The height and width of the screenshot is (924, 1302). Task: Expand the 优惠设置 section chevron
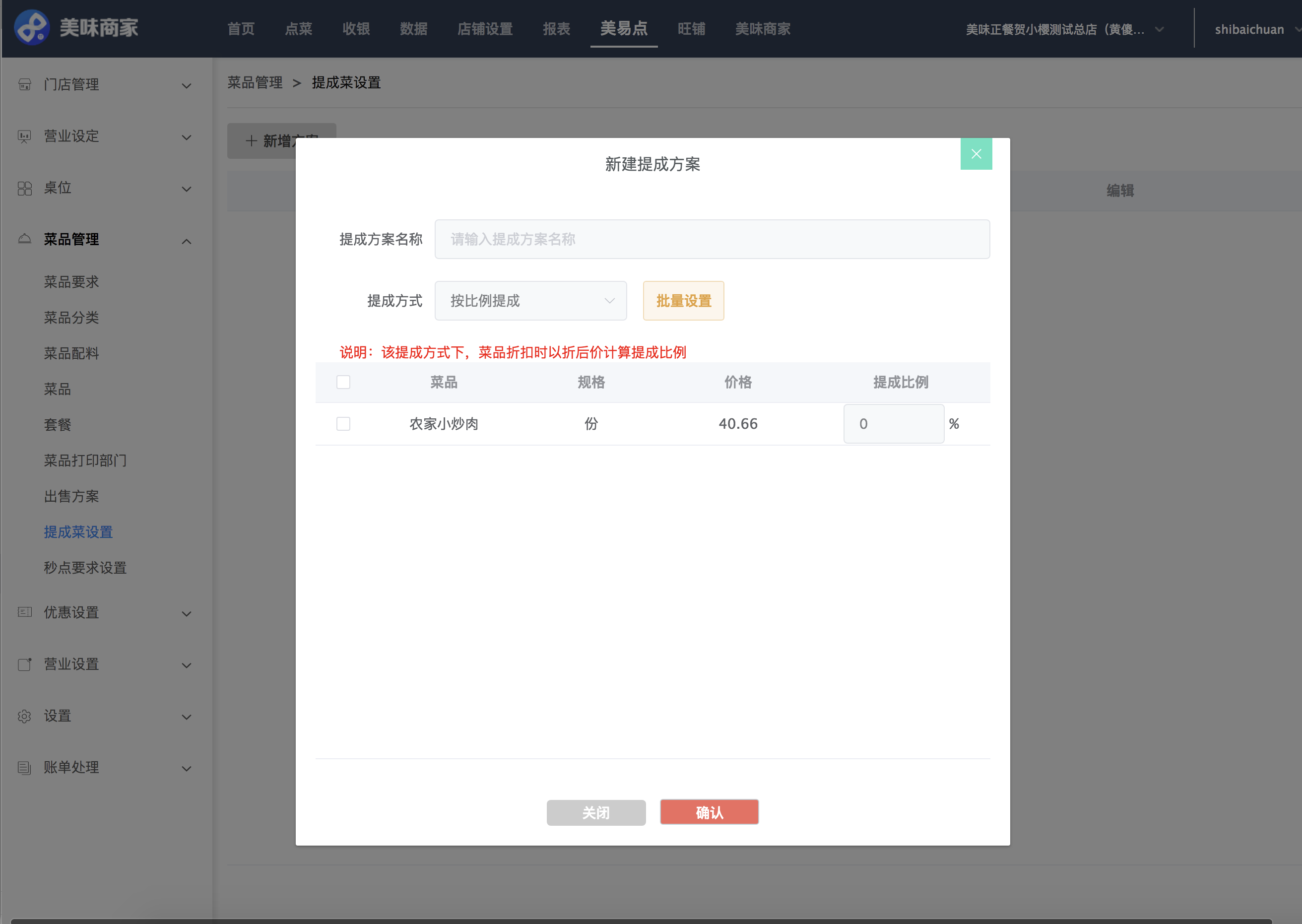pos(186,613)
